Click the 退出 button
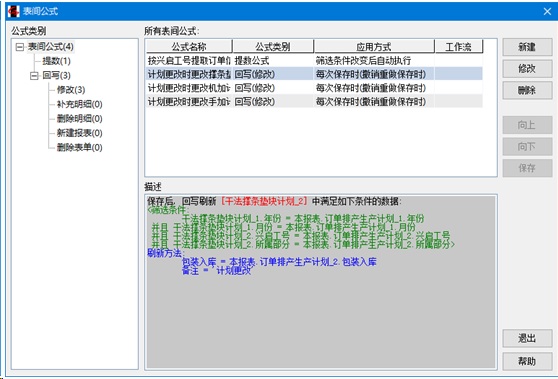The image size is (558, 379). coord(527,338)
